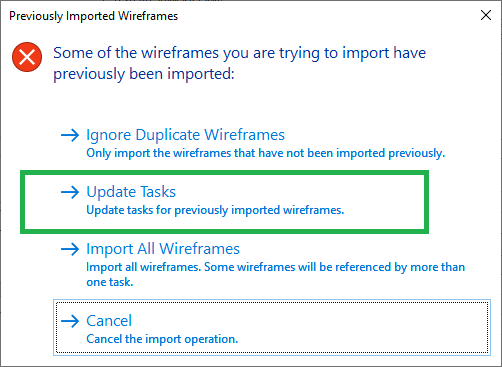
Task: Choose Import All Wireframes option
Action: pyautogui.click(x=163, y=249)
